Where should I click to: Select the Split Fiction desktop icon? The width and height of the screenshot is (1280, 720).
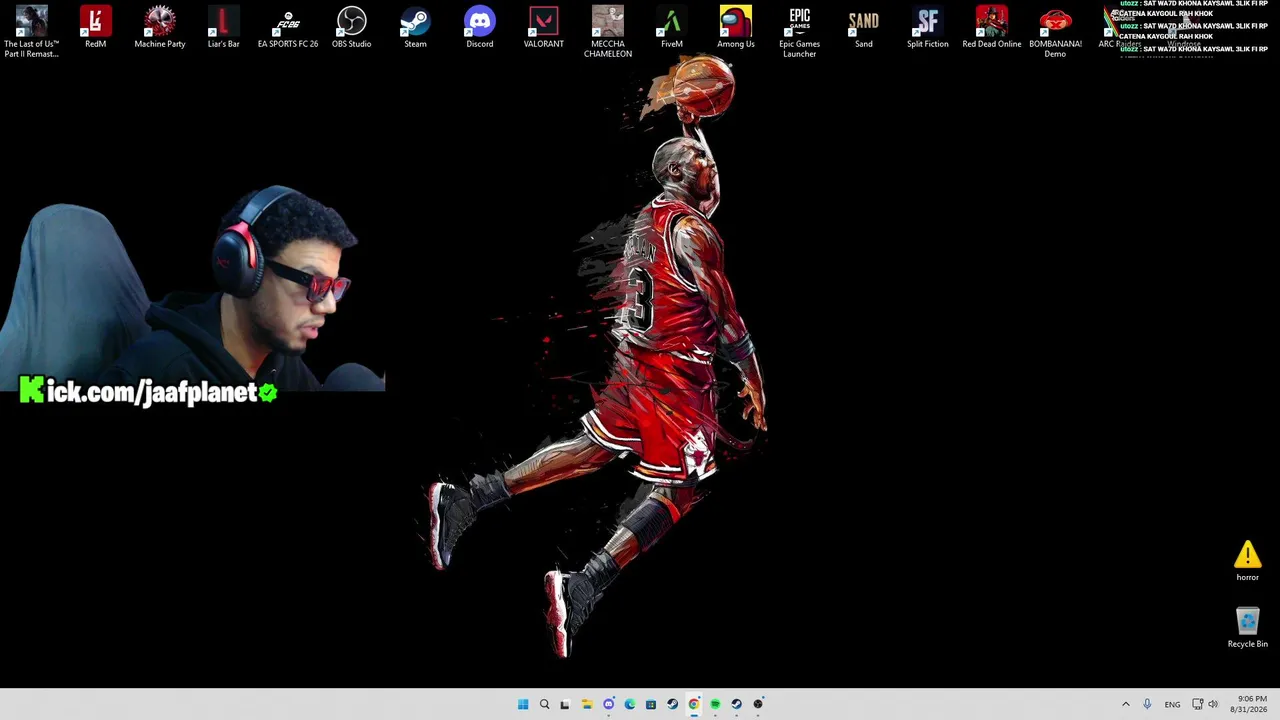coord(928,27)
